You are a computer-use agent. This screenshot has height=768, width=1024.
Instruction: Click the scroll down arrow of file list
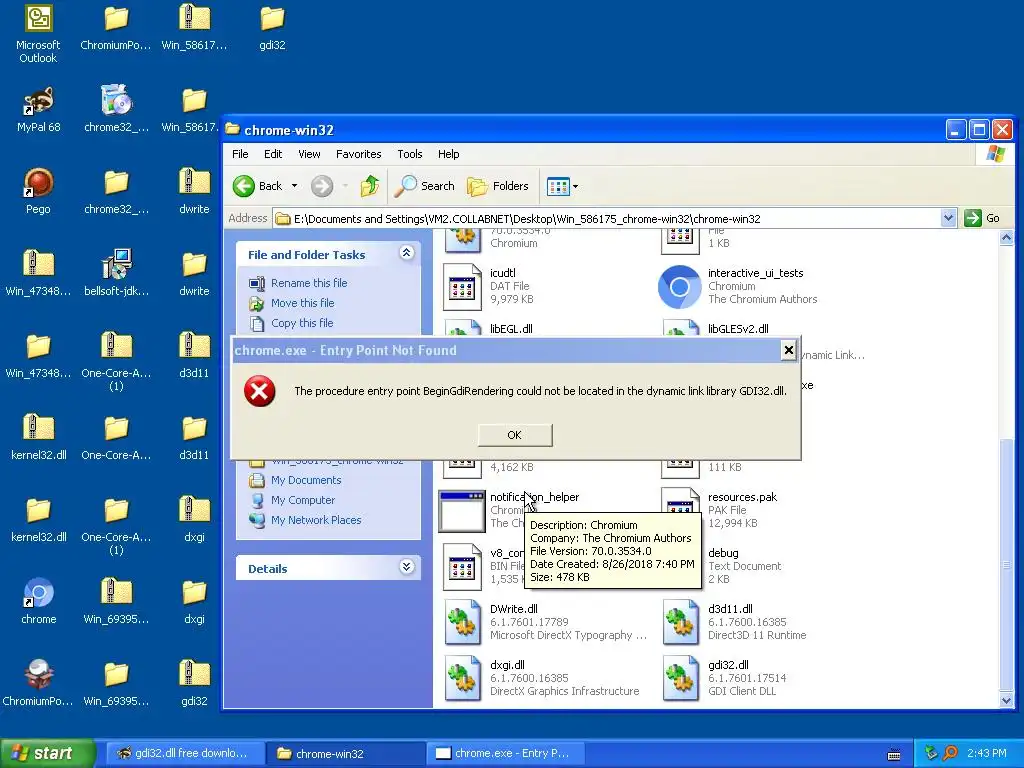coord(1006,700)
